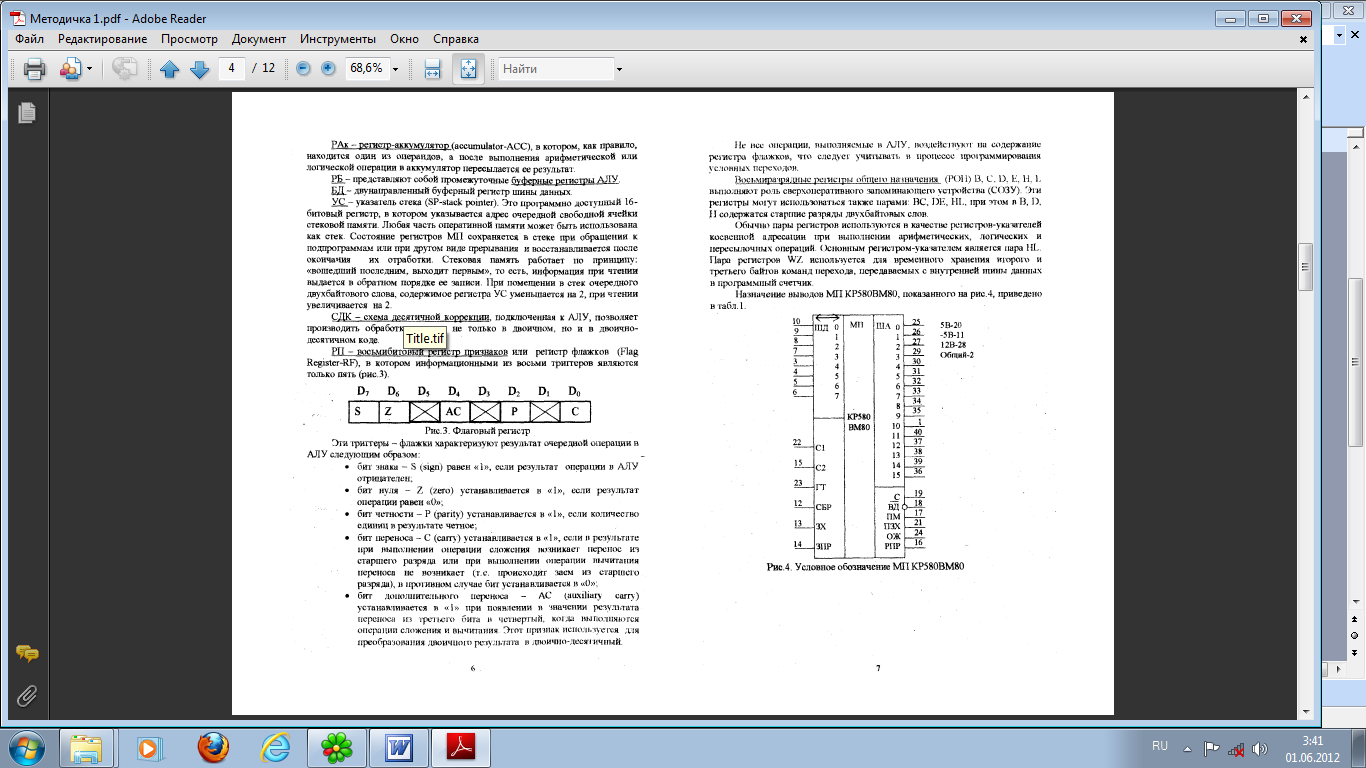The width and height of the screenshot is (1366, 768).
Task: Launch Windows Media Player from taskbar
Action: [149, 746]
